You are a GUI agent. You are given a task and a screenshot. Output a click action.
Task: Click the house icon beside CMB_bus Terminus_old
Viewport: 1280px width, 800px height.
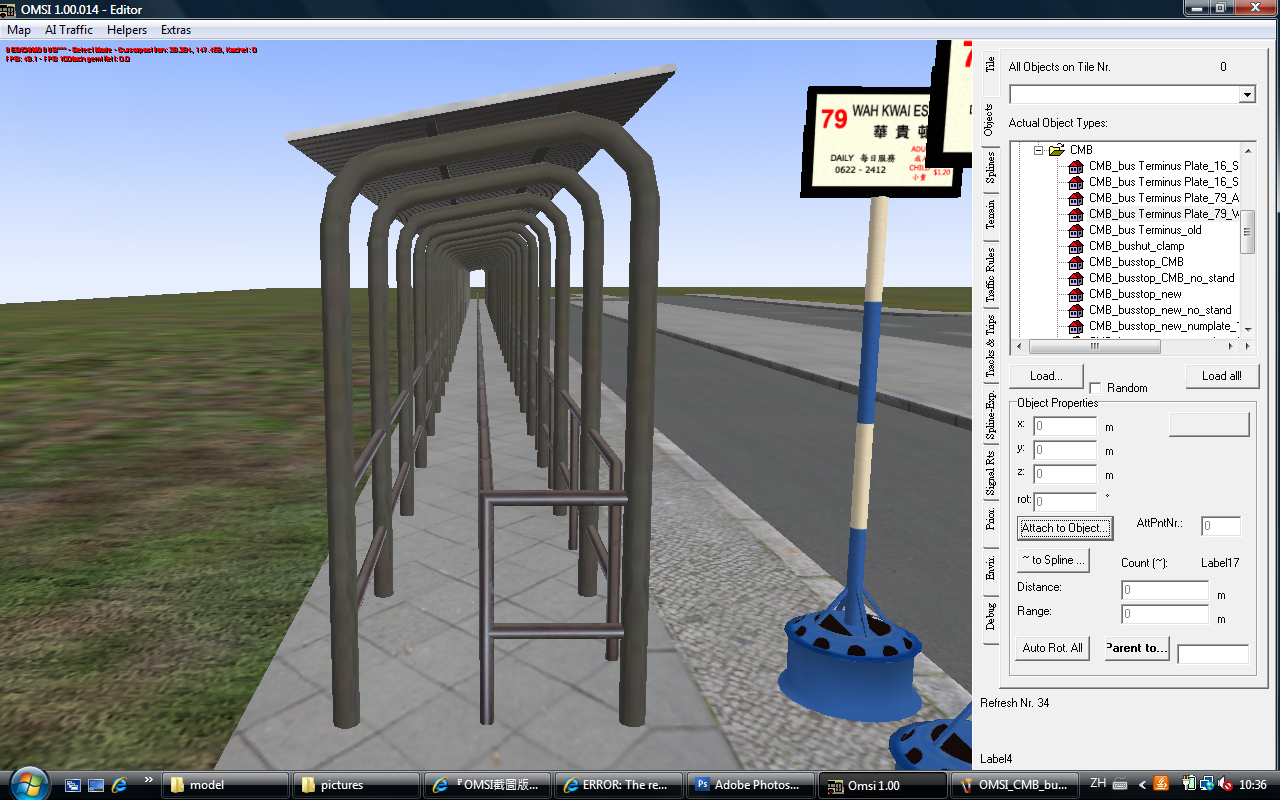(x=1076, y=230)
